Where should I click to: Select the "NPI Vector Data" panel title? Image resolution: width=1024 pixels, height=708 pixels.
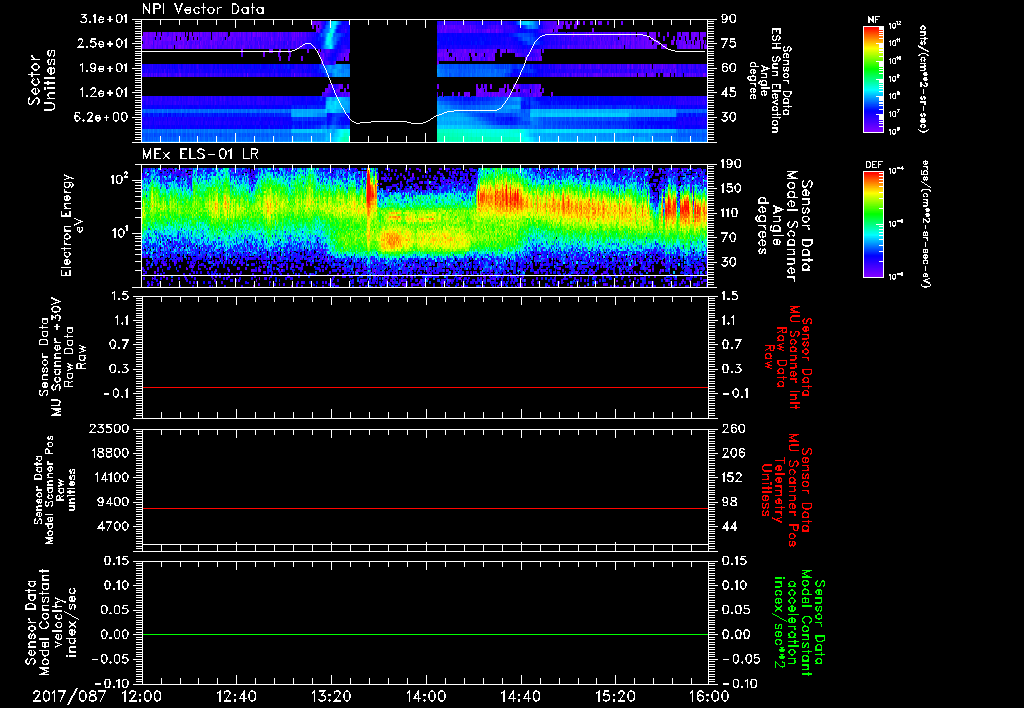point(203,9)
